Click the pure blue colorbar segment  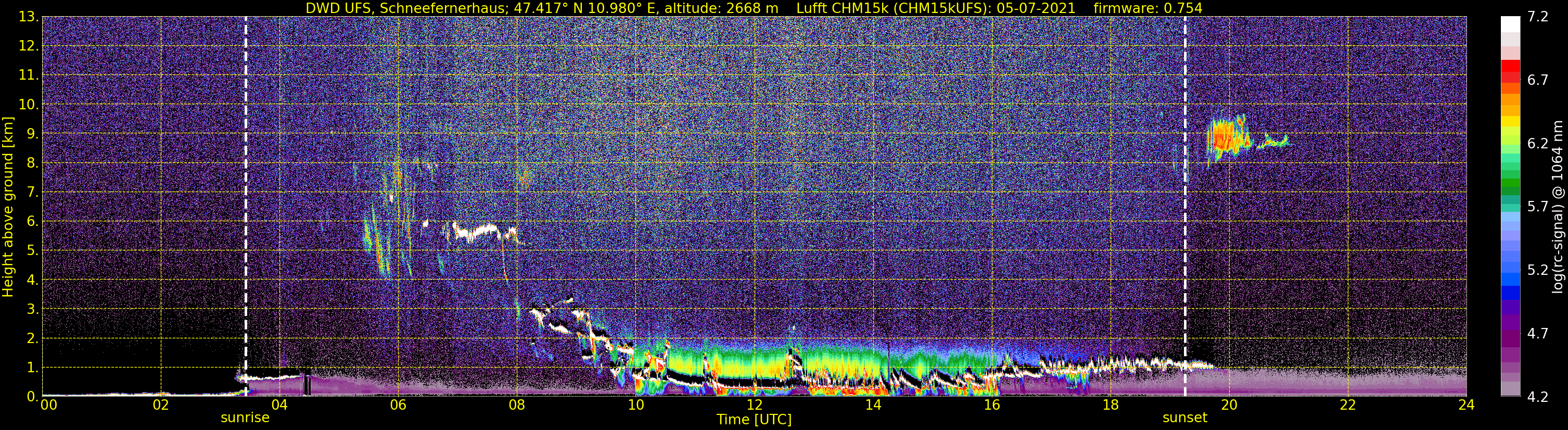point(1510,294)
